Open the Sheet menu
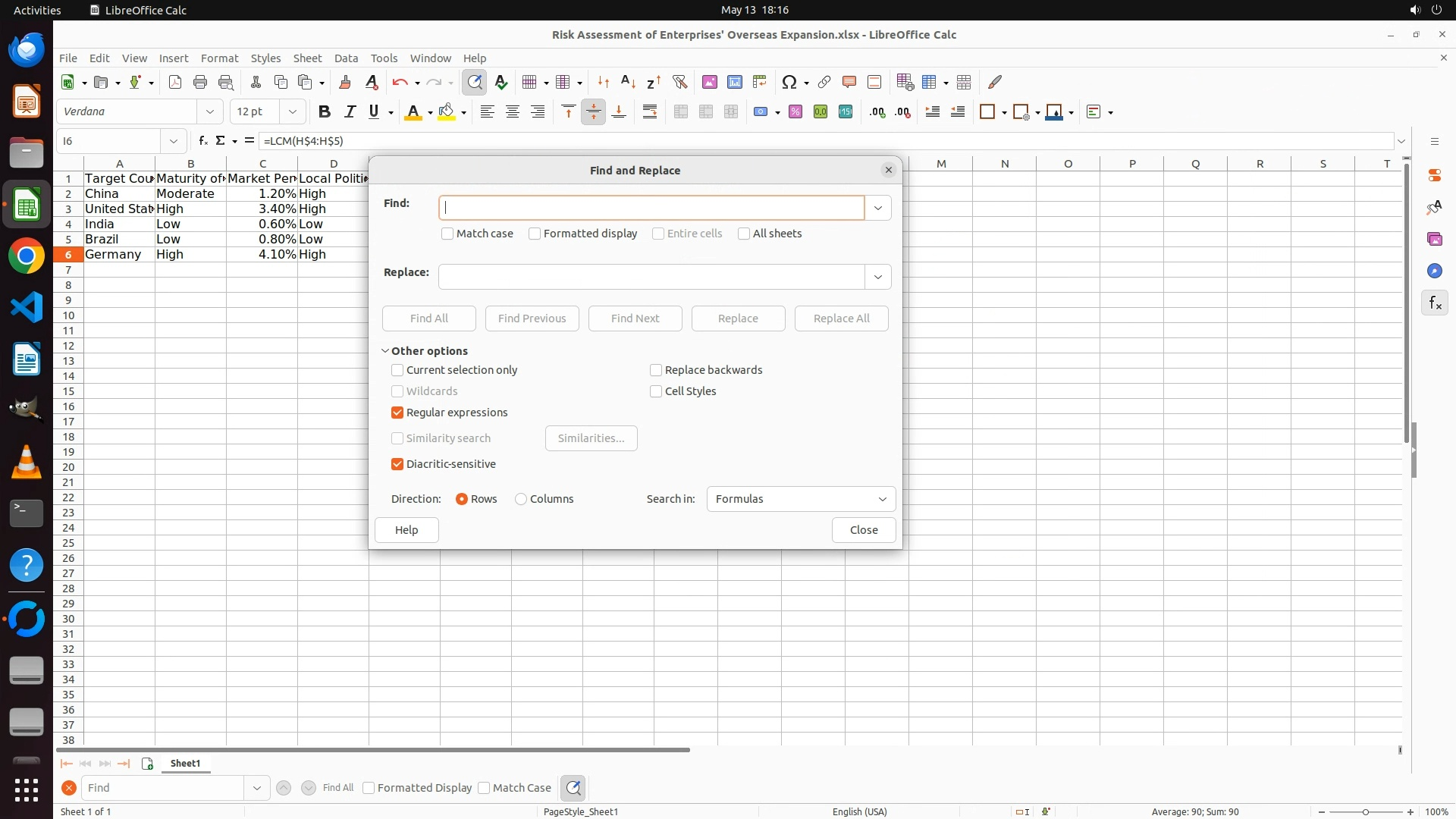Screen dimensions: 1456x819 pos(307,58)
